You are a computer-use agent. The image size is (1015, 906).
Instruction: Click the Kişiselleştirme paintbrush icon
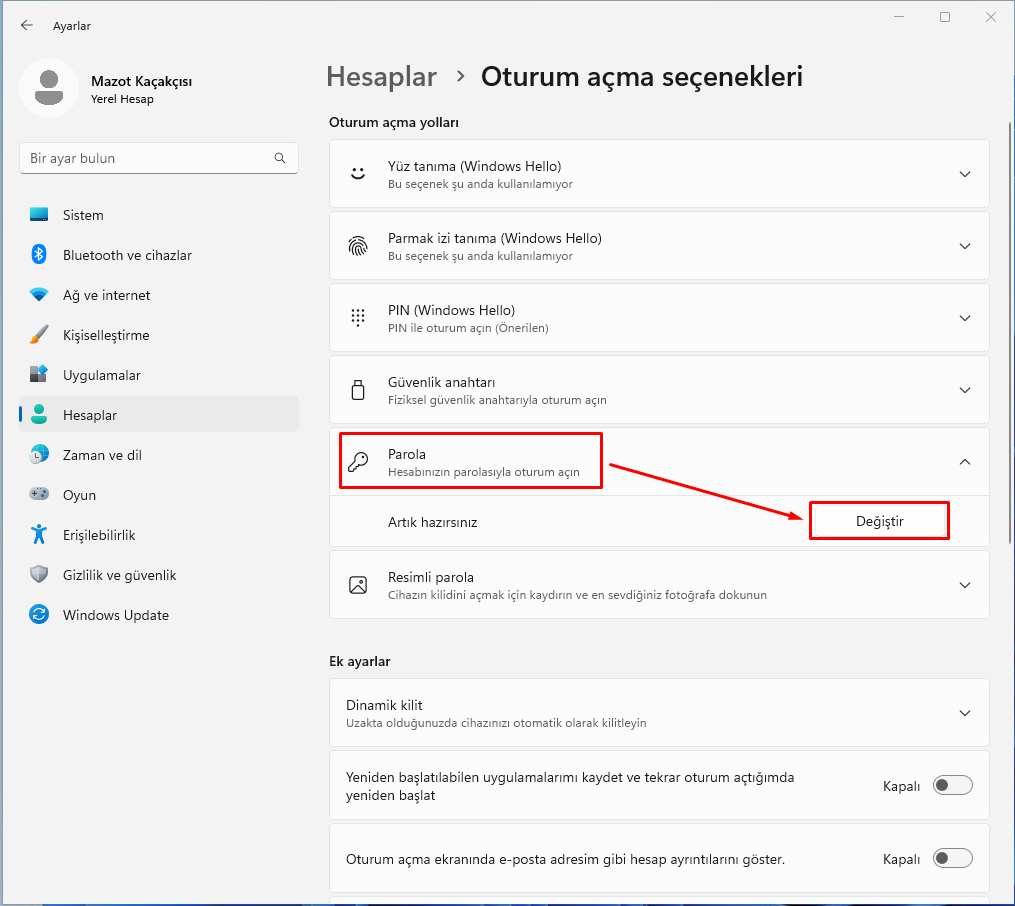pos(39,335)
